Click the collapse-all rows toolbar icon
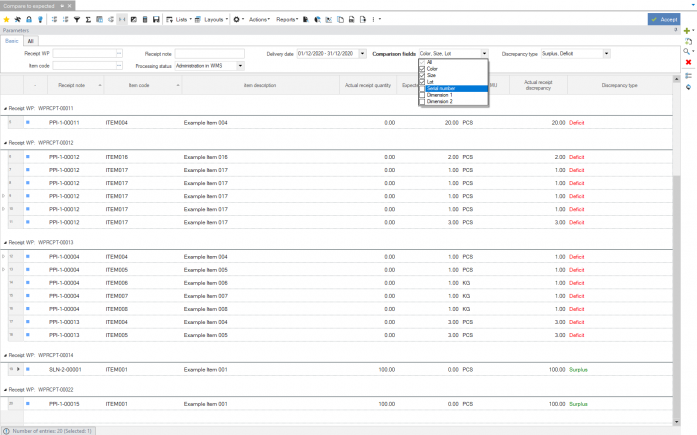 (x=65, y=20)
